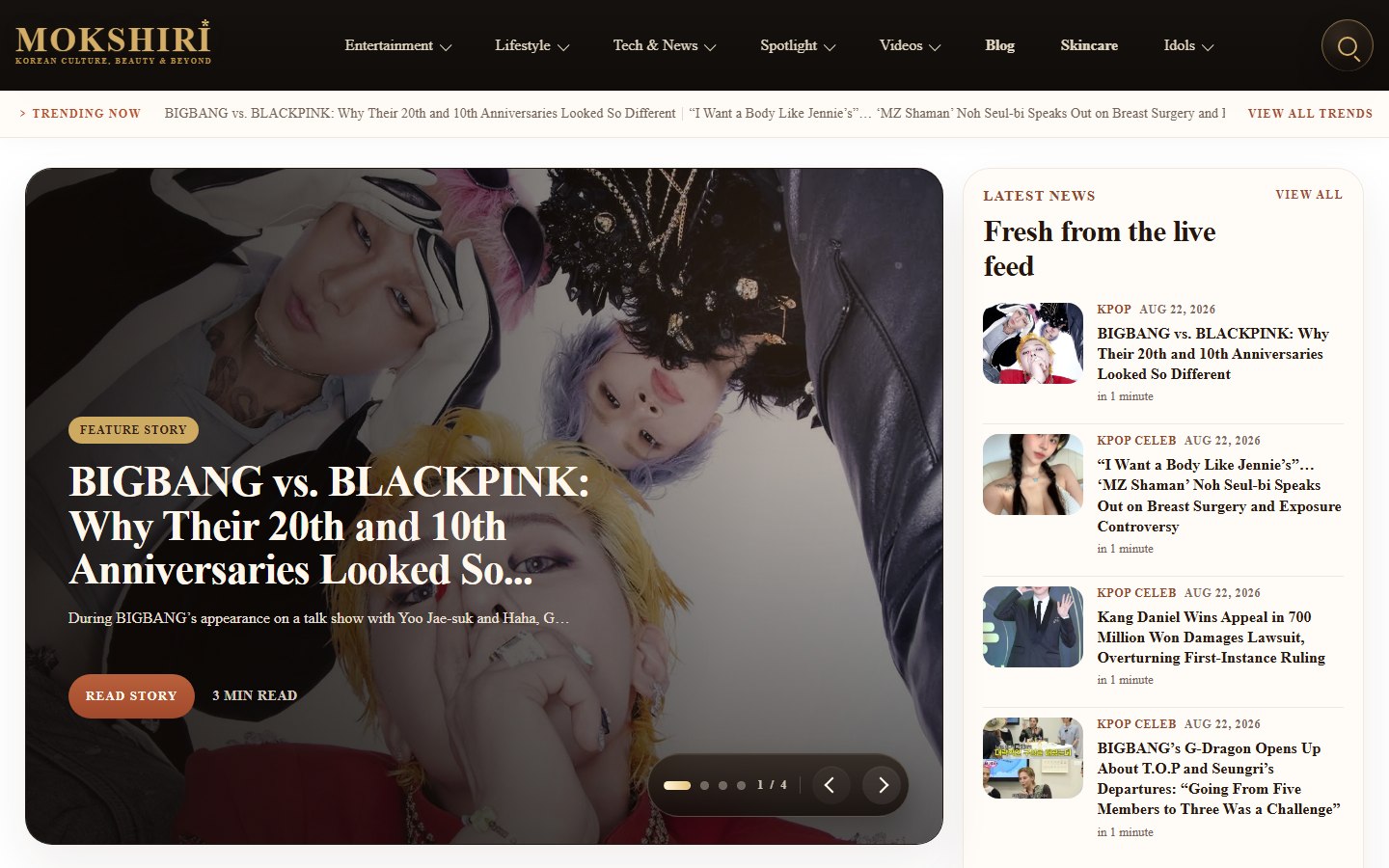The width and height of the screenshot is (1389, 868).
Task: Open headline 'I Want a Body Like Jennie's'
Action: [x=1219, y=496]
